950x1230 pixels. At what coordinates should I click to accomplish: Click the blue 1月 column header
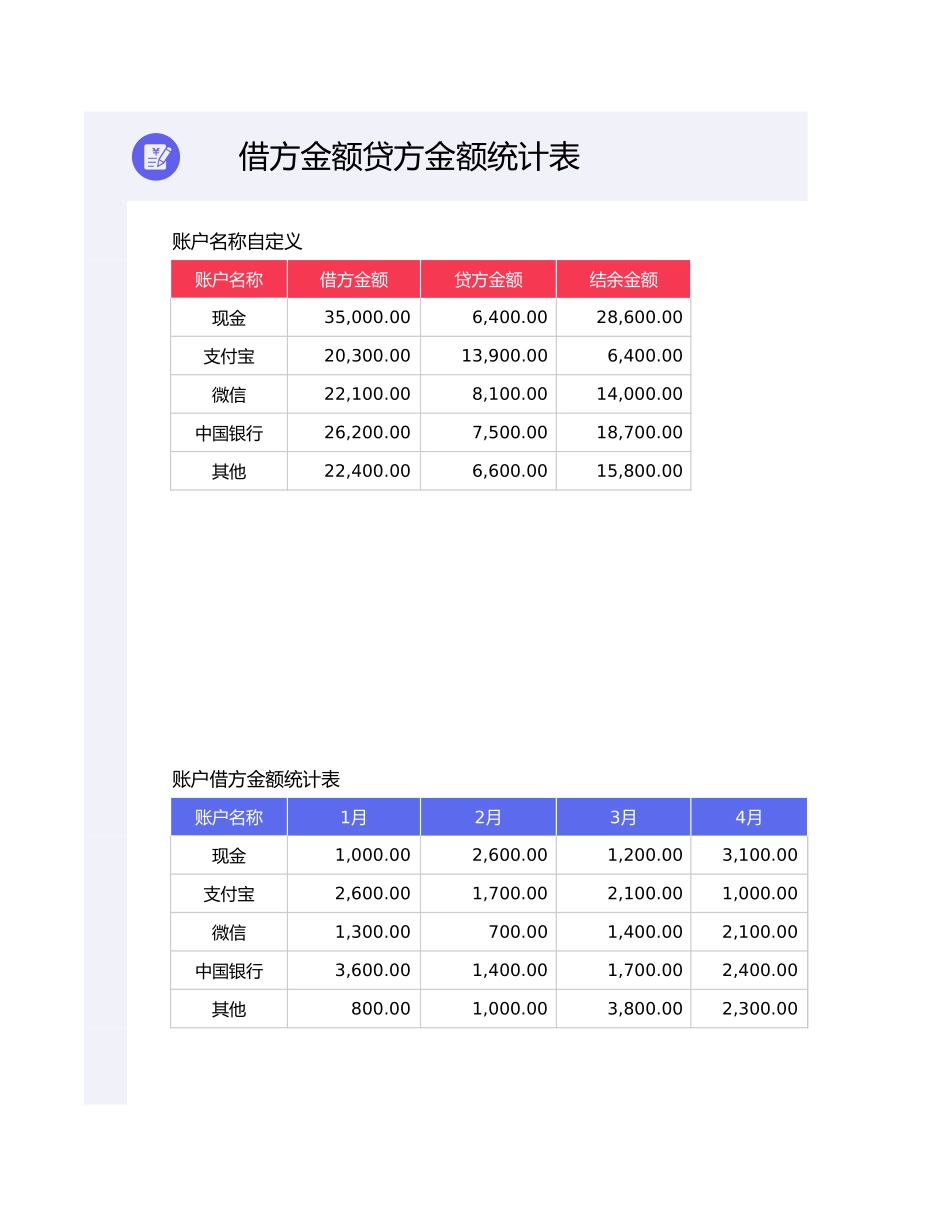[x=353, y=816]
